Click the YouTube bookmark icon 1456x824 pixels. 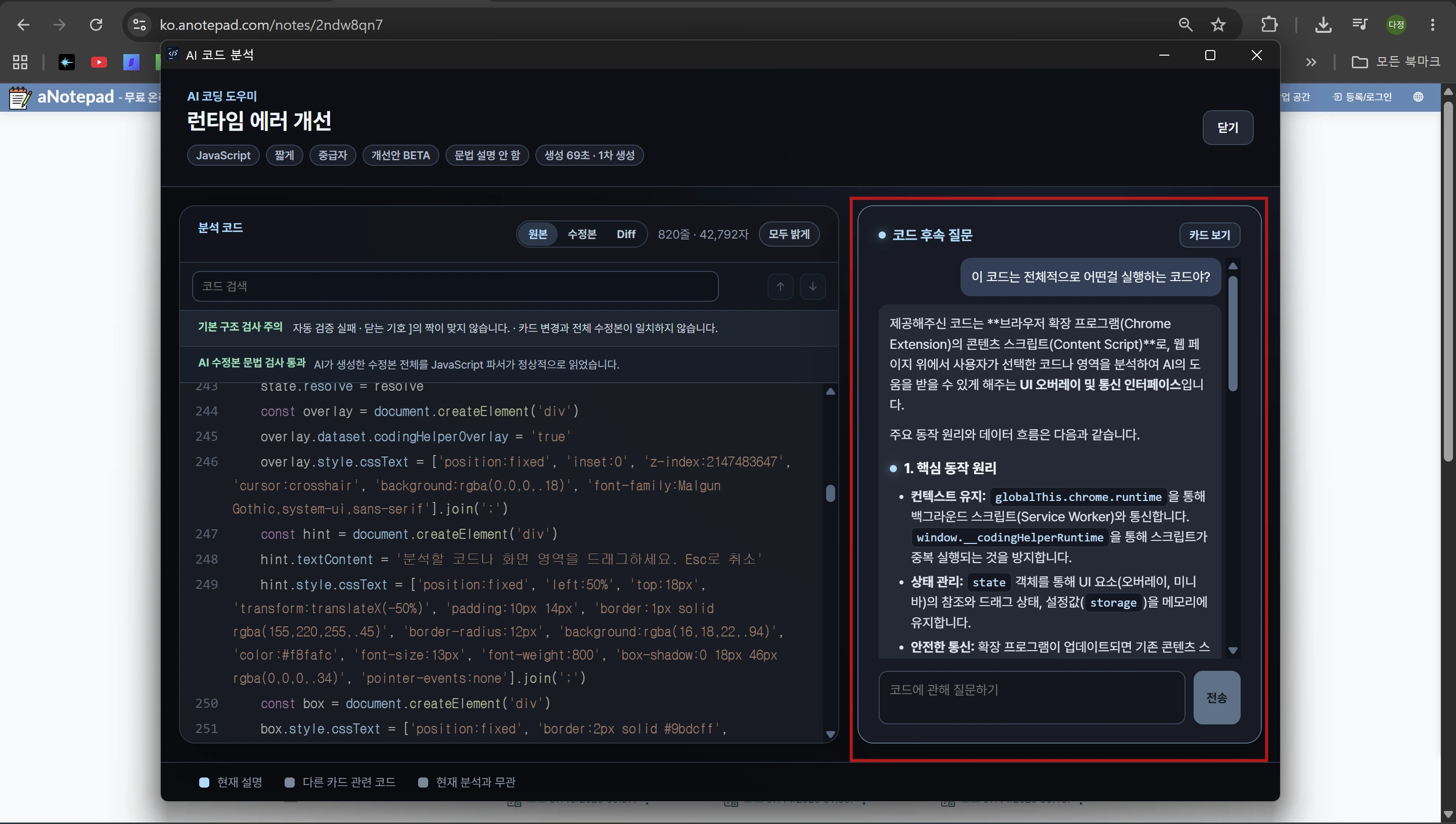point(99,62)
